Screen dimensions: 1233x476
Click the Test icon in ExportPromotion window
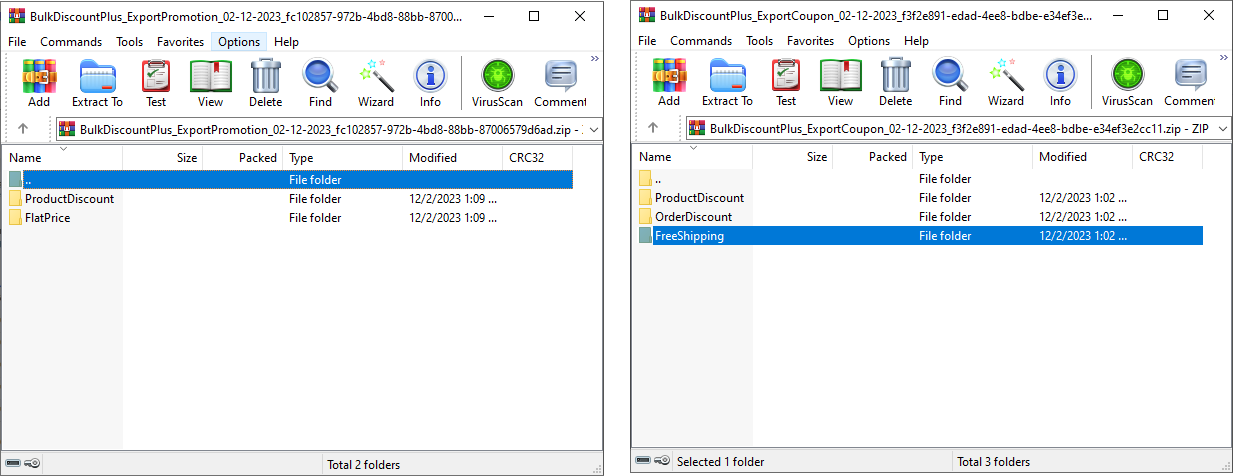pos(155,82)
